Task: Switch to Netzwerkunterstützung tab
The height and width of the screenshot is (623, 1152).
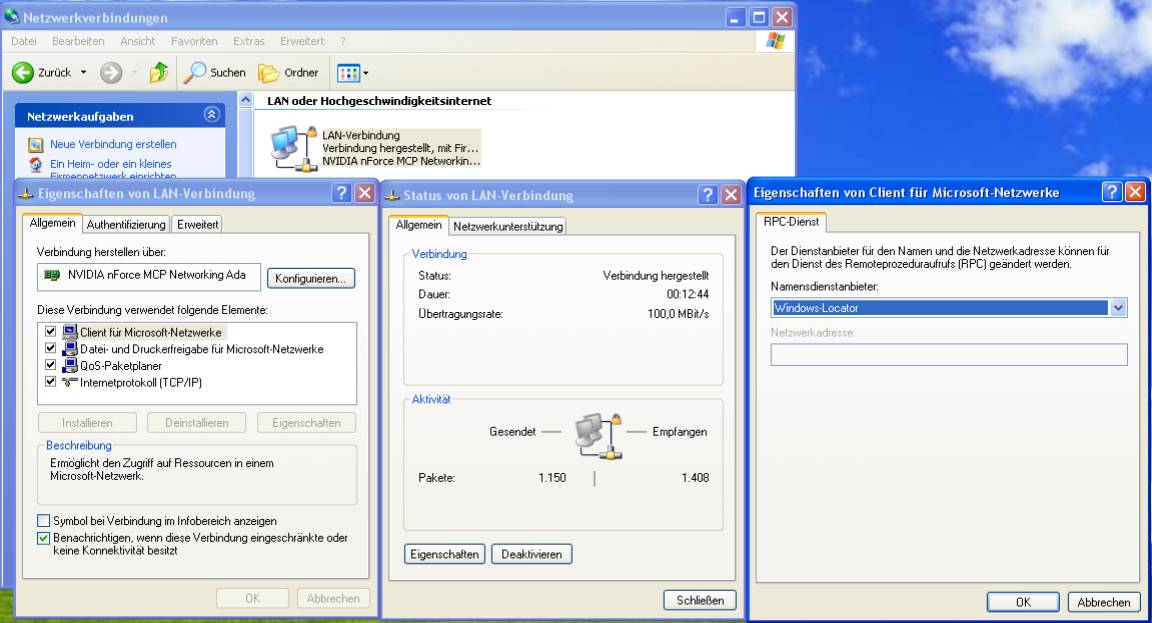Action: [509, 226]
